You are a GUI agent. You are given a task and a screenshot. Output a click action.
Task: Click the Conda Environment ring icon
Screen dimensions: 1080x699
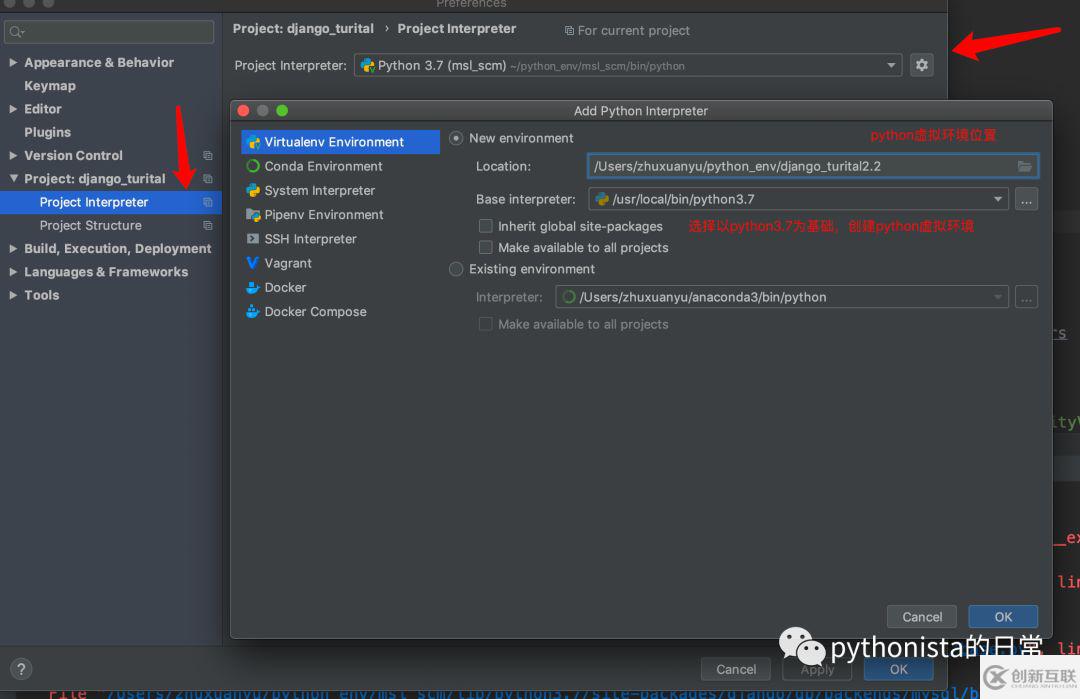click(x=253, y=166)
